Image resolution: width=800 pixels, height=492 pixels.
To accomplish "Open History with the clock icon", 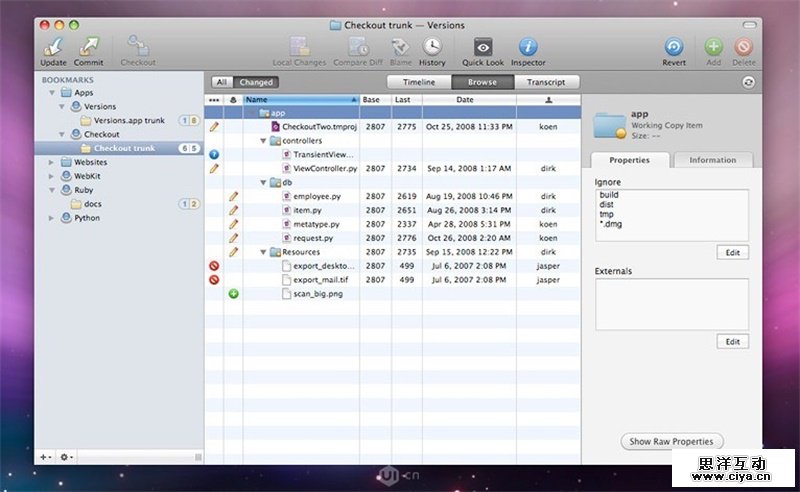I will (x=432, y=46).
